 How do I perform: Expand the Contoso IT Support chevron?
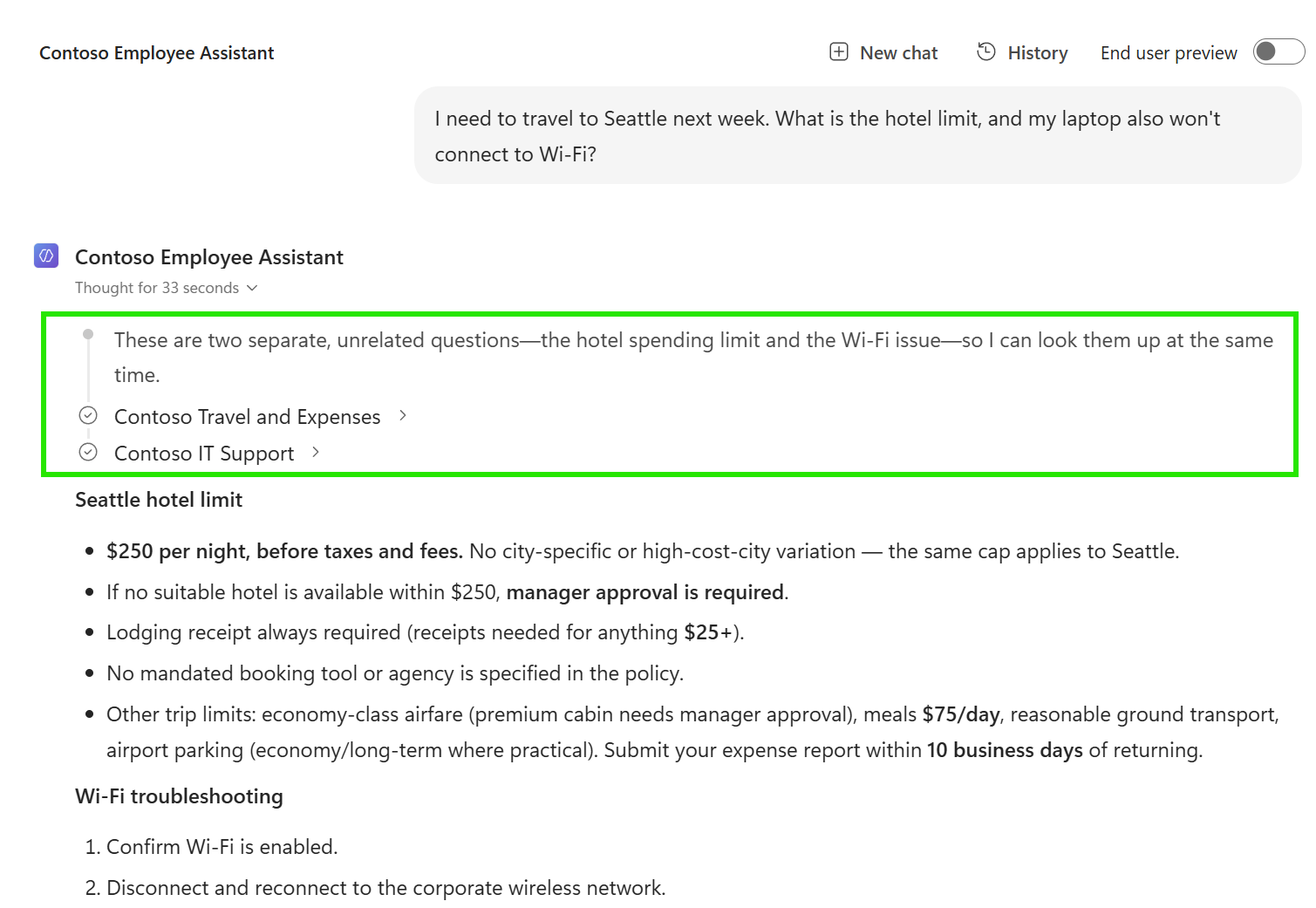[x=316, y=452]
